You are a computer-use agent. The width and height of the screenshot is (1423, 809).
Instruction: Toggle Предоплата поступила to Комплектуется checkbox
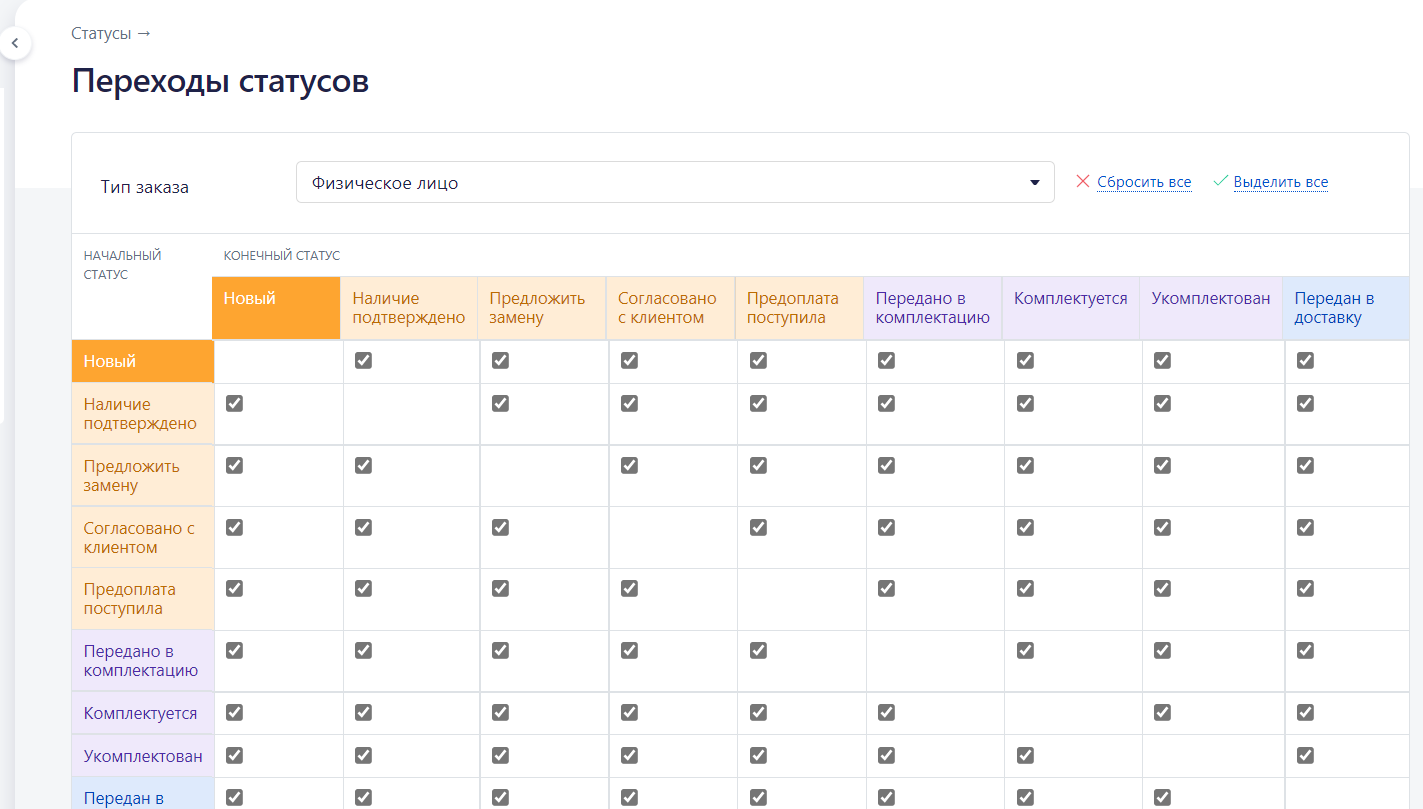point(1025,588)
